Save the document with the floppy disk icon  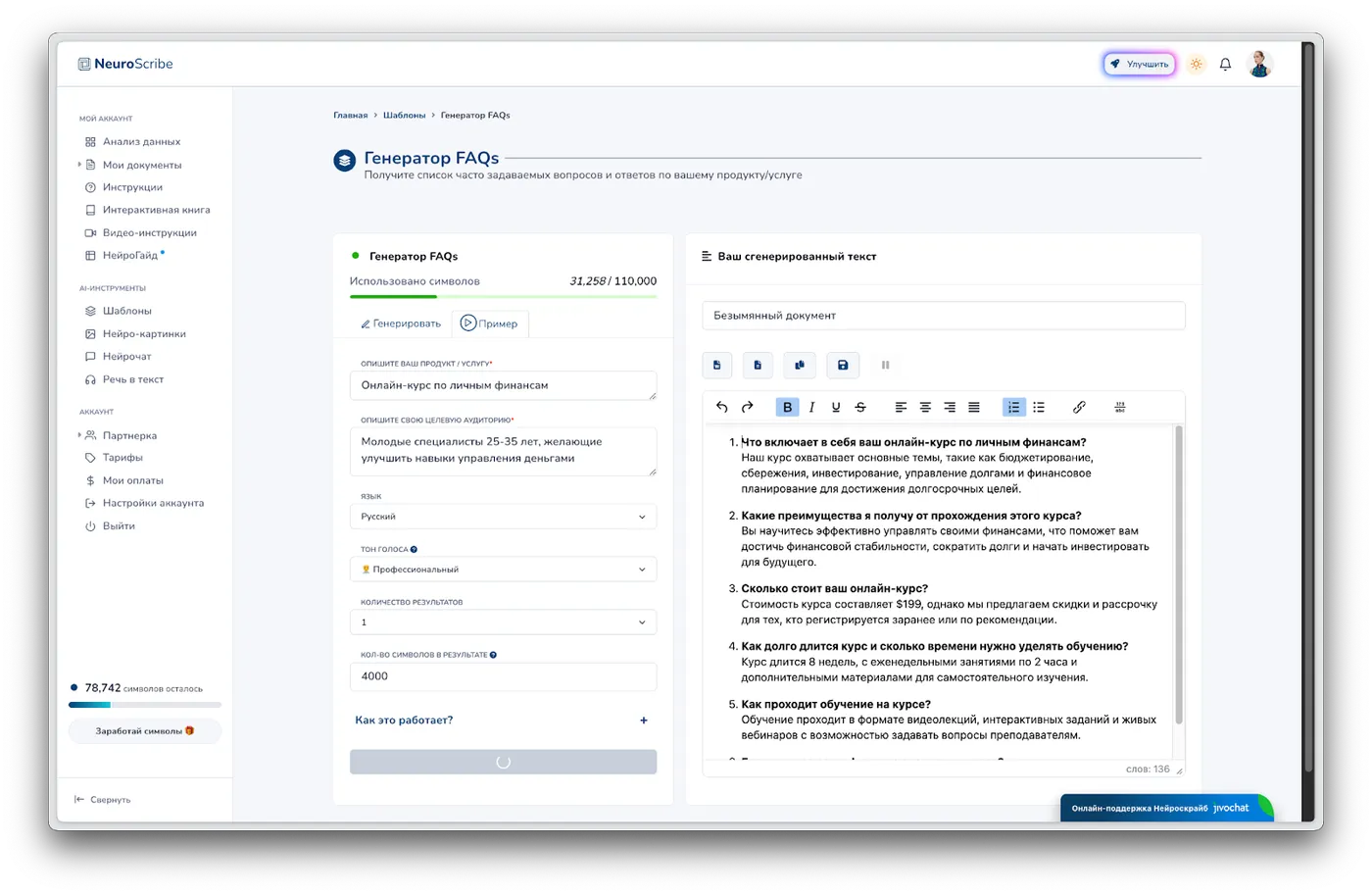point(843,365)
